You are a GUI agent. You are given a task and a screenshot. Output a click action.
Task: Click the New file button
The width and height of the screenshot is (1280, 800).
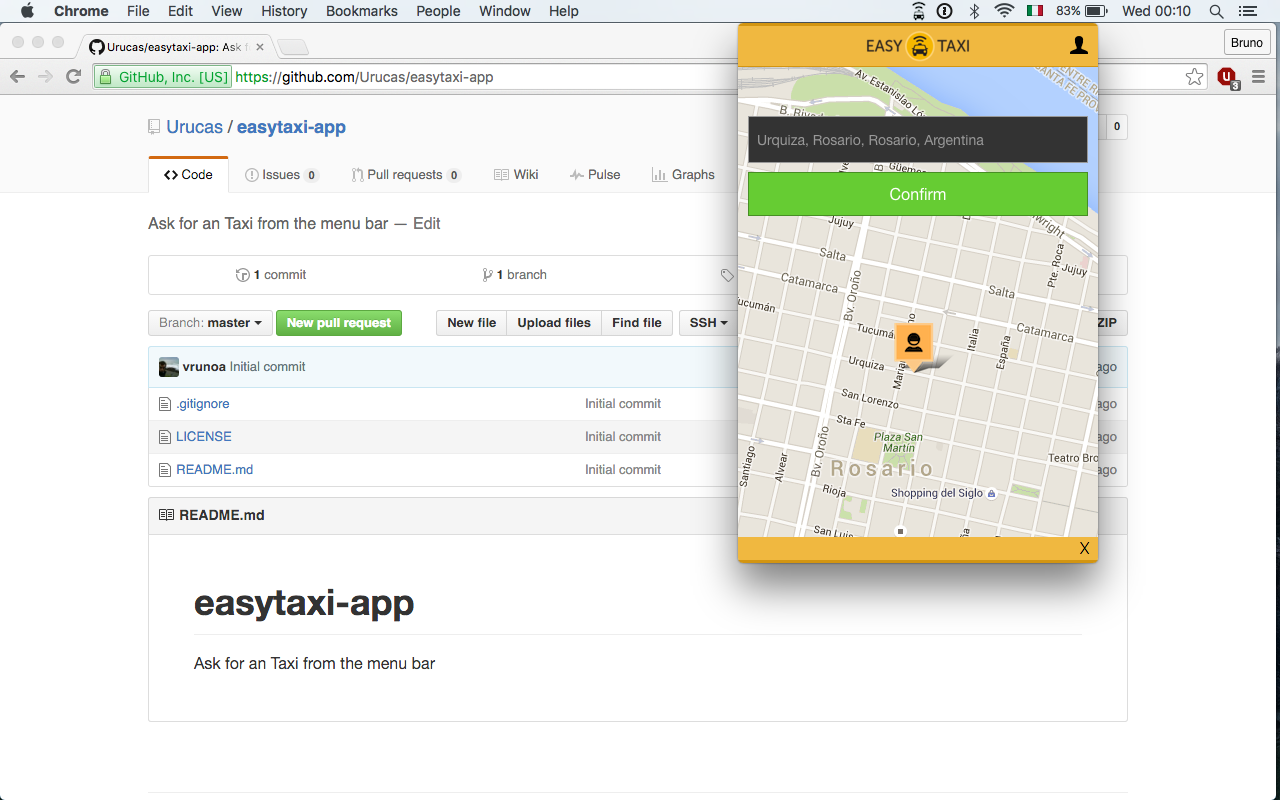click(x=472, y=323)
